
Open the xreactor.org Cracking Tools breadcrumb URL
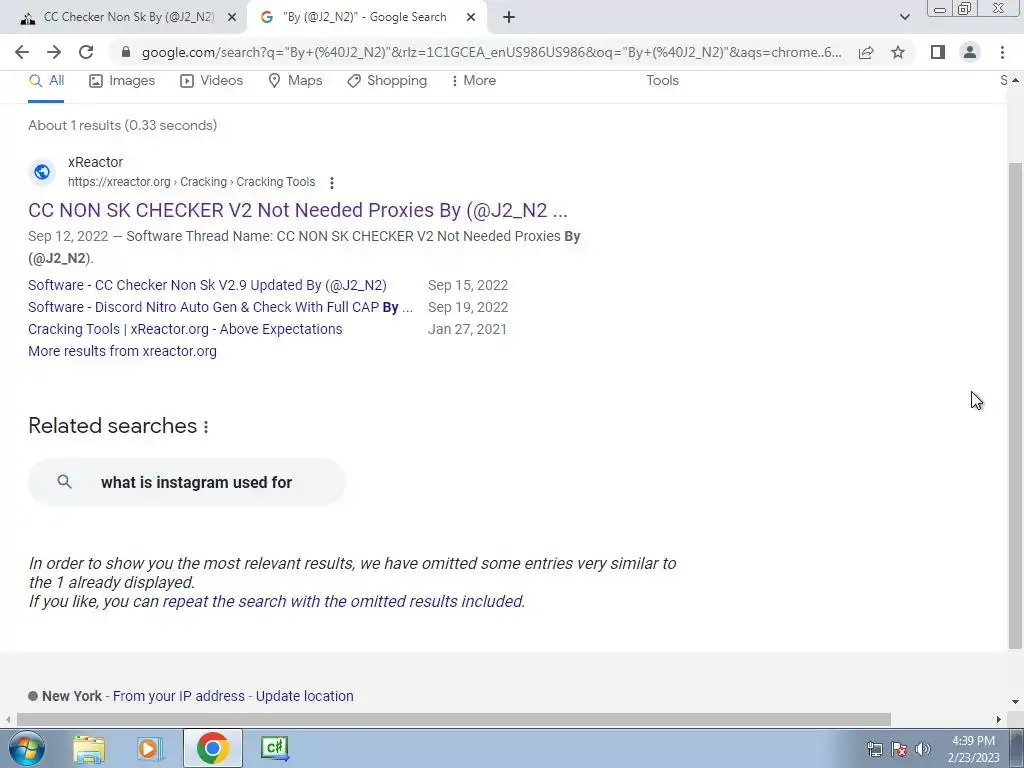tap(191, 182)
